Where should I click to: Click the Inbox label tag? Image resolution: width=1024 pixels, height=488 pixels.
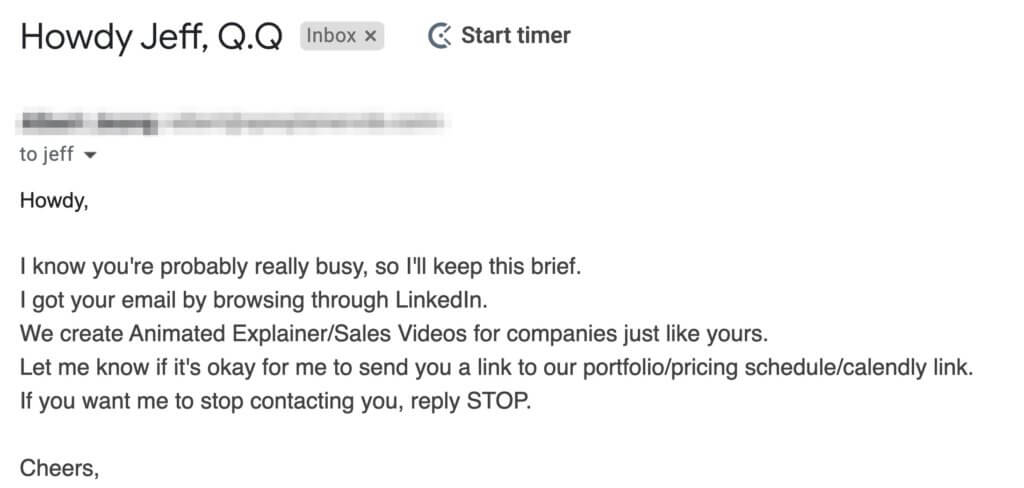pyautogui.click(x=342, y=36)
